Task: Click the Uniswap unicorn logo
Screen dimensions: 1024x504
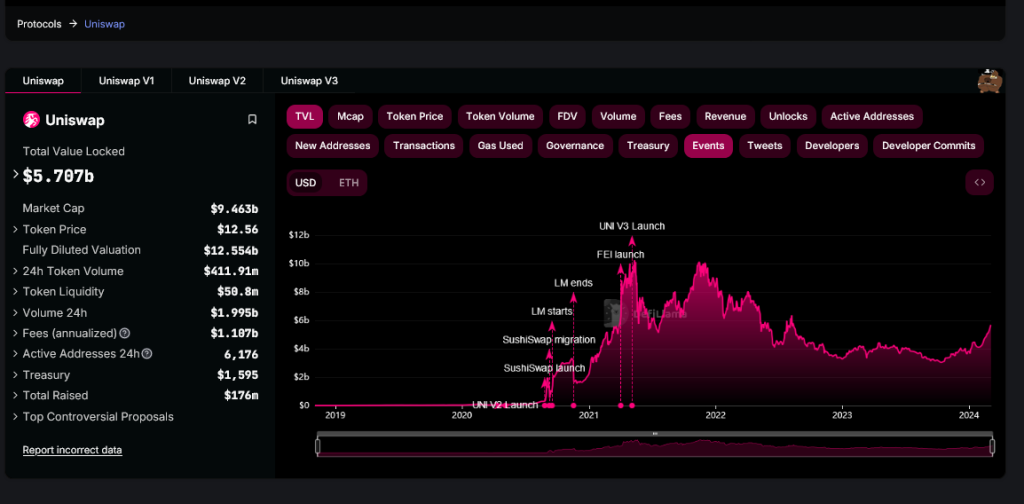Action: [31, 119]
